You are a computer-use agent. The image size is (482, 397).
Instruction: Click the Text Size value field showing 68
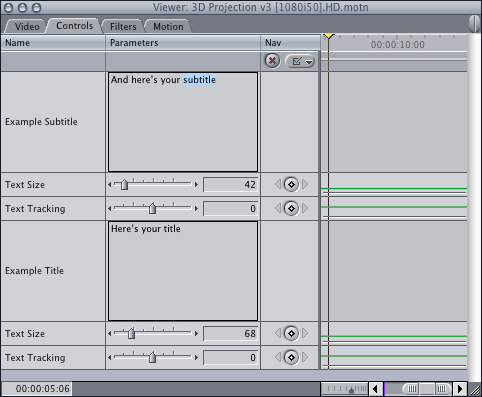click(231, 334)
